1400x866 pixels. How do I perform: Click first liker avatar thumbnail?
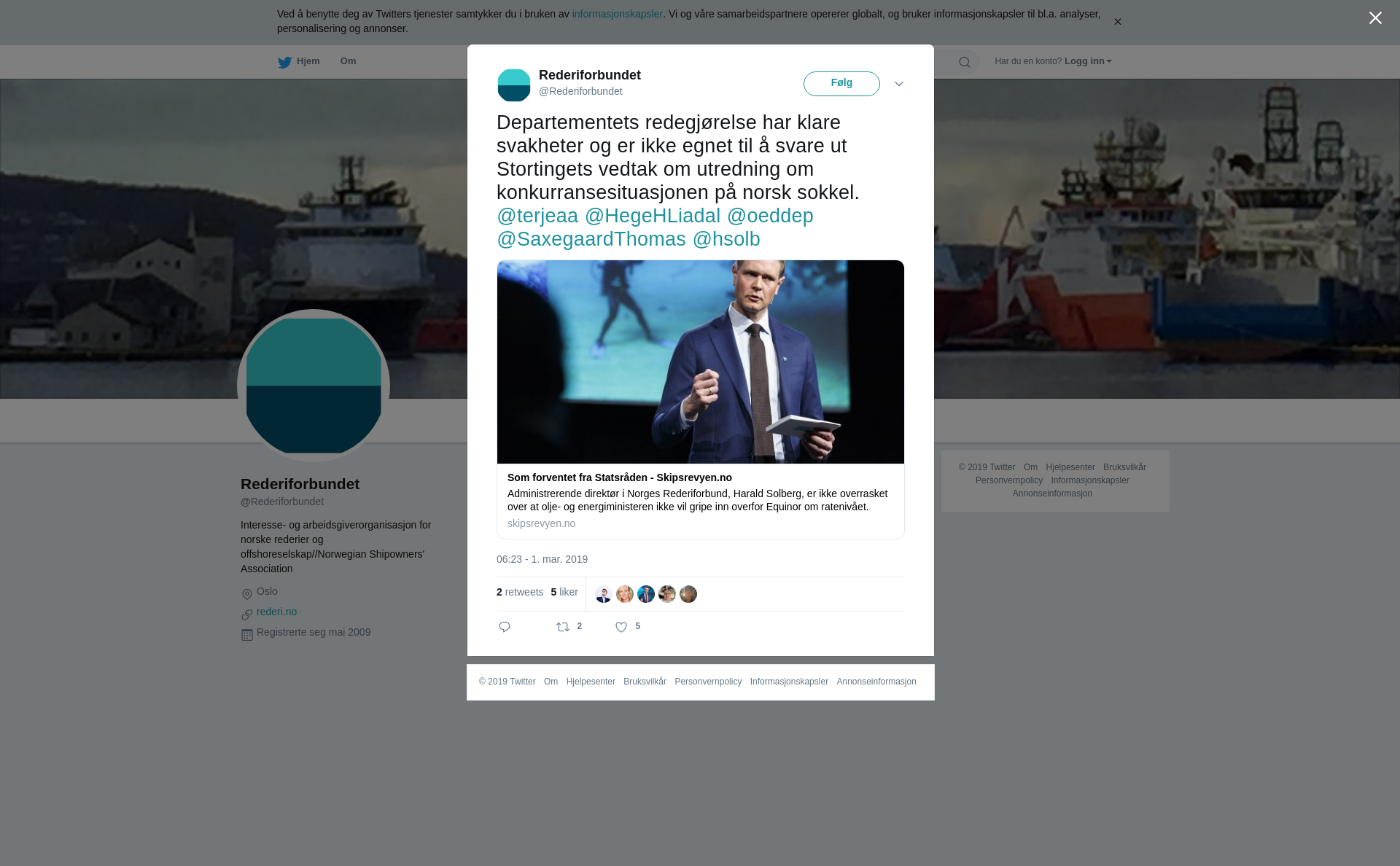tap(604, 594)
